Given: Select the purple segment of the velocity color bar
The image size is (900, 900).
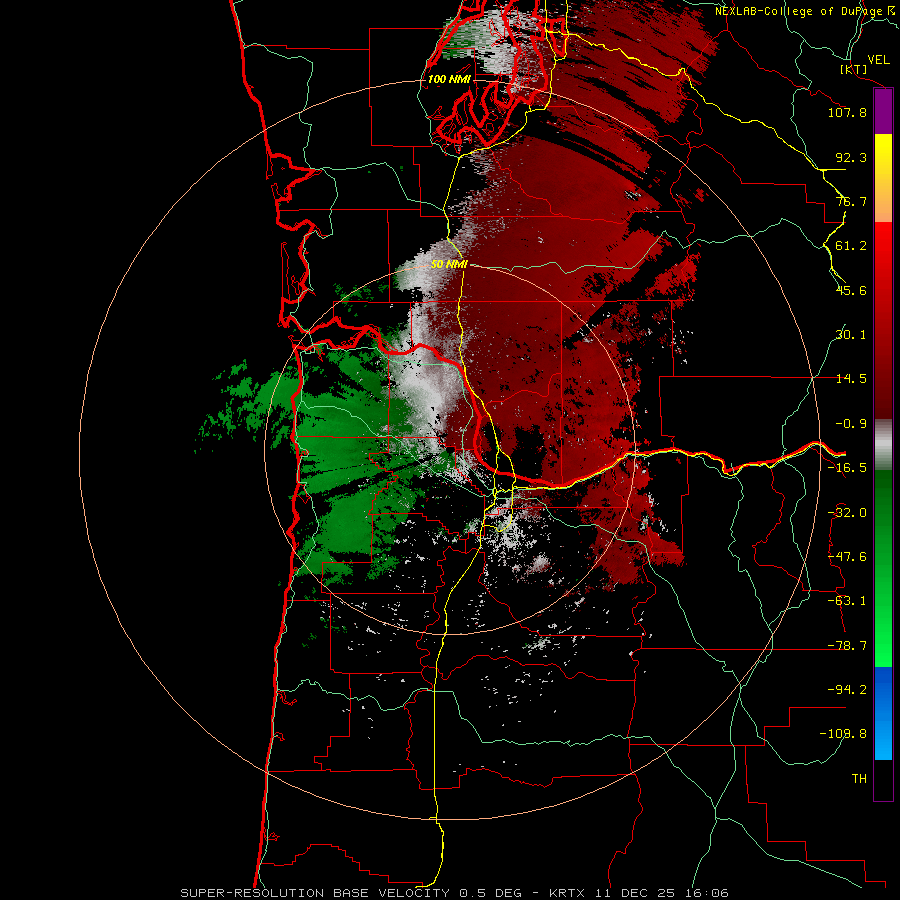Looking at the screenshot, I should click(x=883, y=111).
